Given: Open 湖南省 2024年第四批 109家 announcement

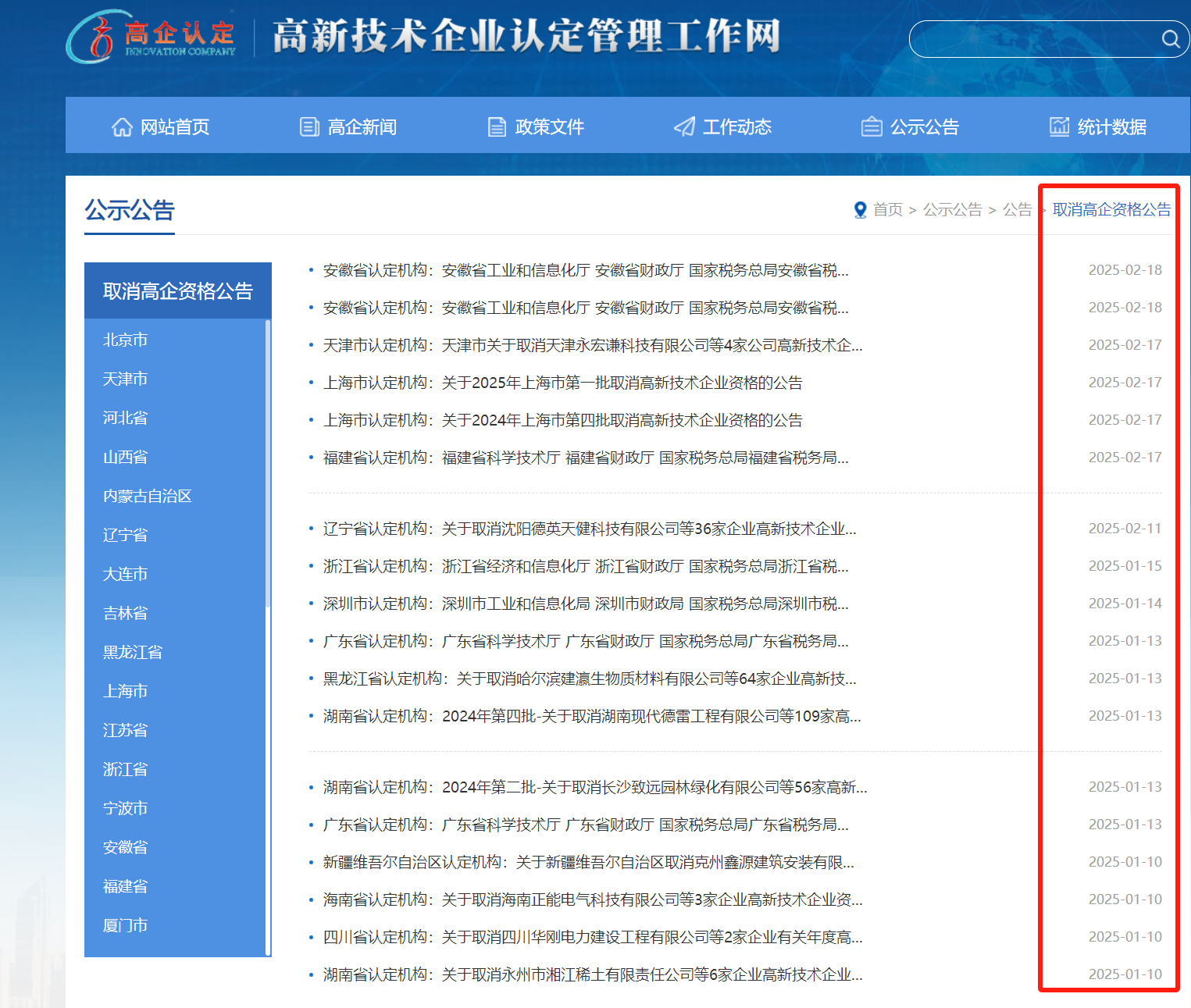Looking at the screenshot, I should (592, 716).
